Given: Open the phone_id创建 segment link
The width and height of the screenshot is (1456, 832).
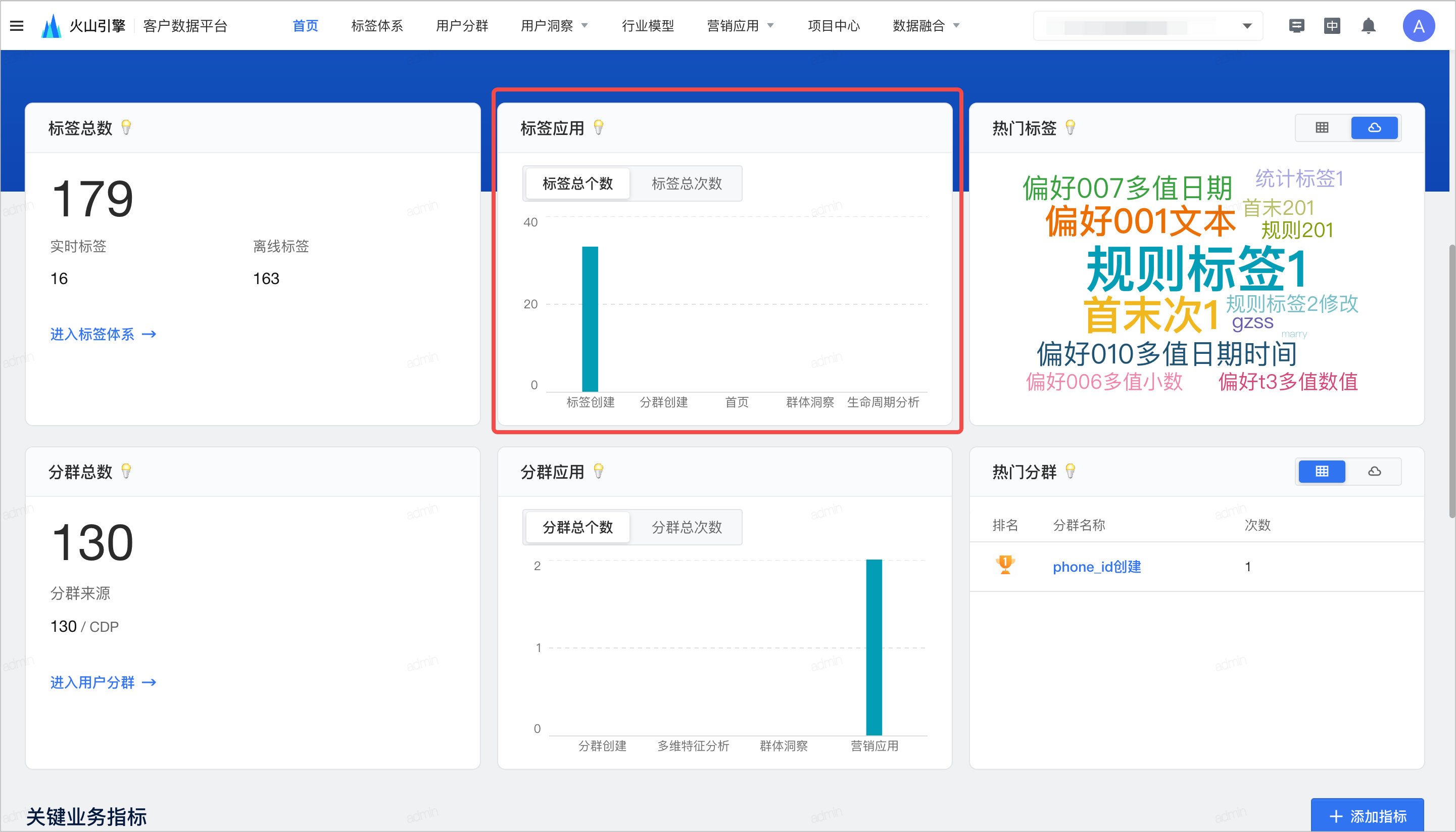Looking at the screenshot, I should coord(1096,566).
